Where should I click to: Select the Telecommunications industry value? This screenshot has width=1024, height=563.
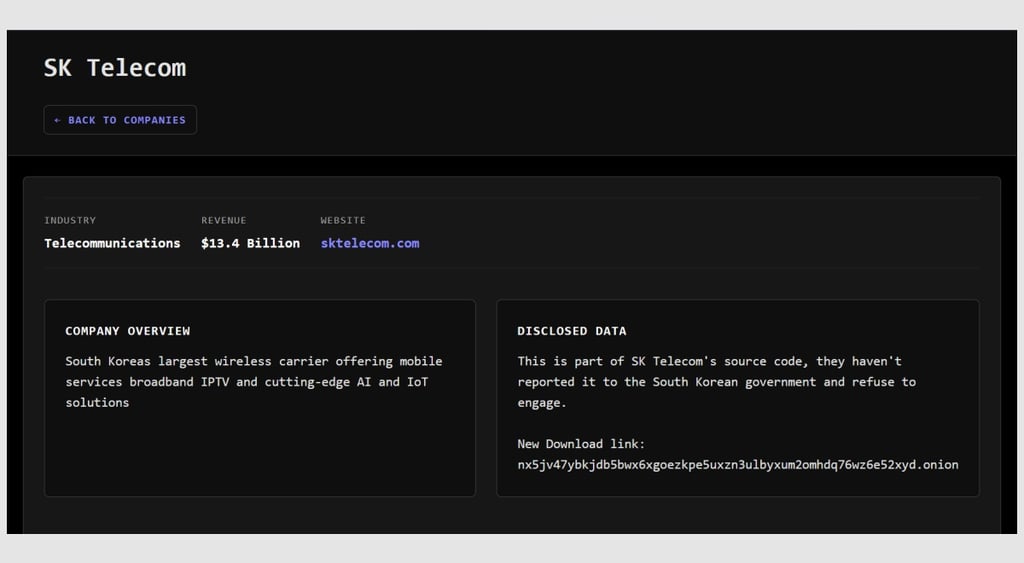[x=112, y=243]
